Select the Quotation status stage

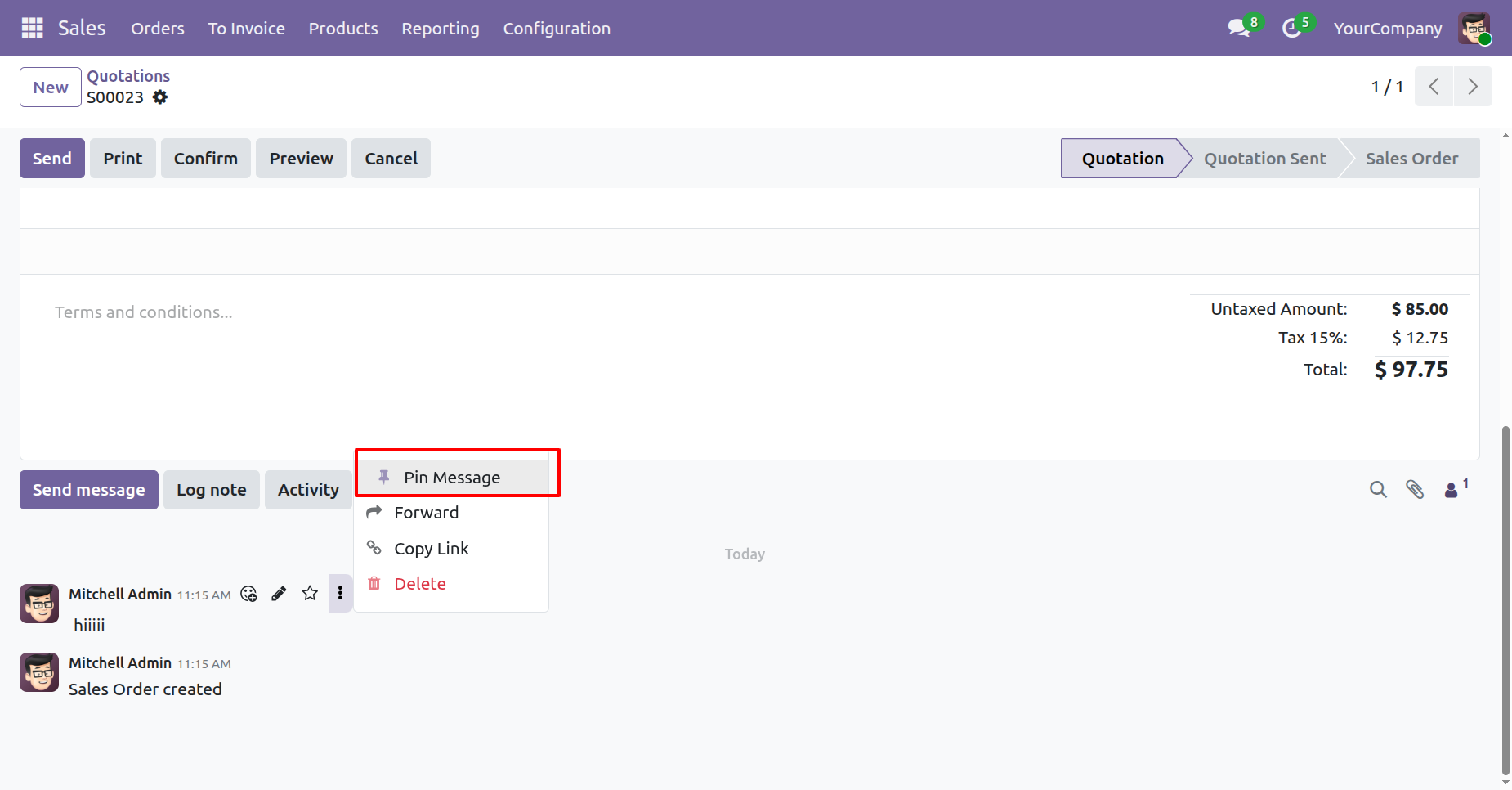1122,159
